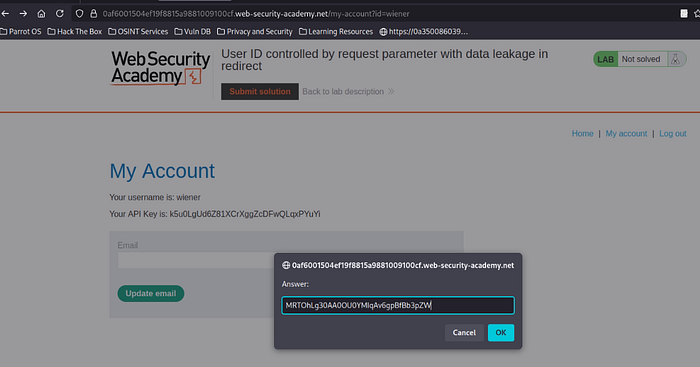The image size is (700, 367).
Task: Confirm the answer with OK button
Action: pyautogui.click(x=501, y=333)
